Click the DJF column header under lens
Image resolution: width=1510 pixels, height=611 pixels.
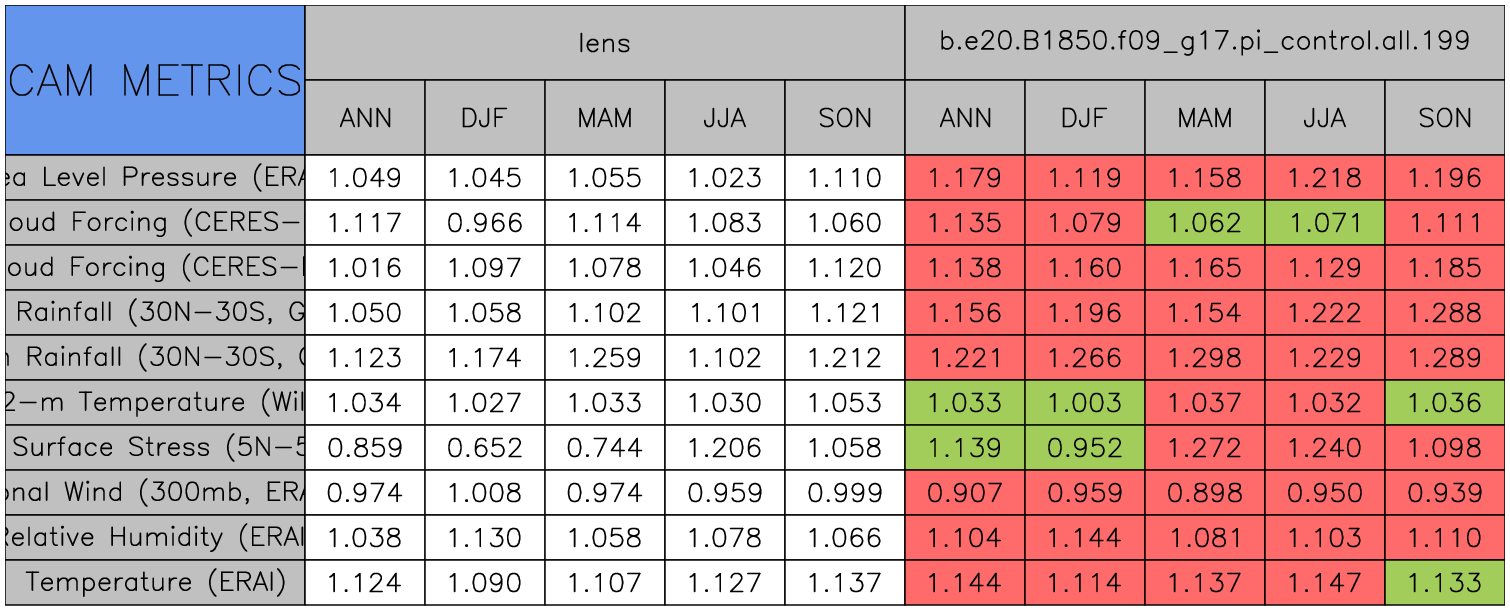pyautogui.click(x=485, y=118)
